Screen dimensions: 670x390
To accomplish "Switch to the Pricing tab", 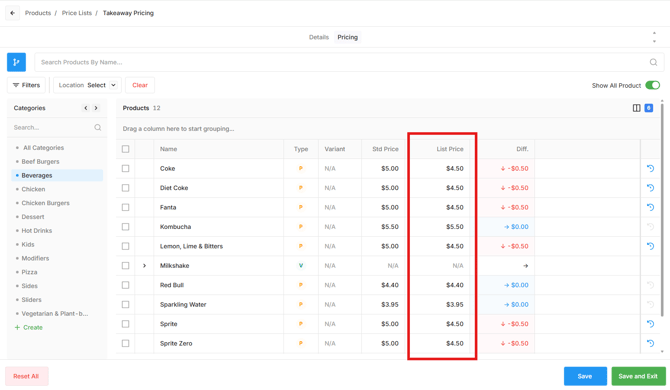I will [x=347, y=37].
